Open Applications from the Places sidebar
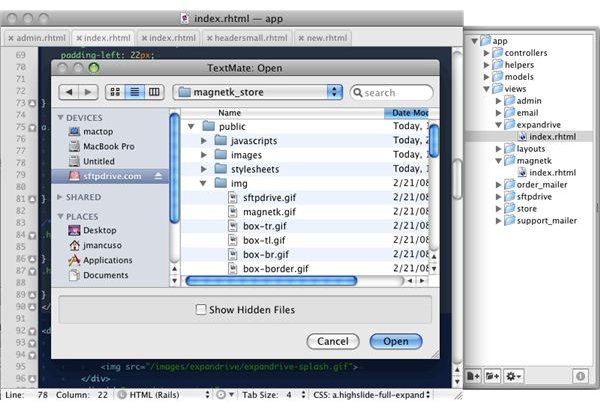Image resolution: width=600 pixels, height=402 pixels. (x=108, y=260)
